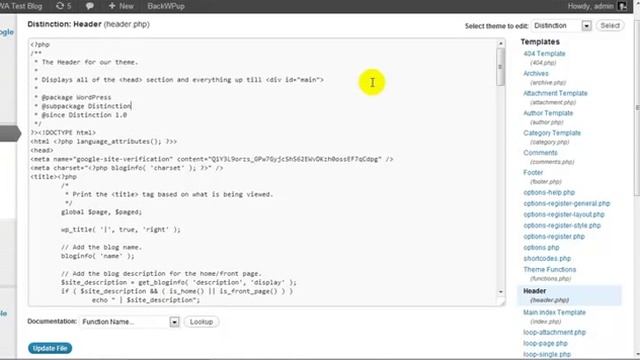This screenshot has width=640, height=360.
Task: Open options-help.php
Action: tap(549, 192)
